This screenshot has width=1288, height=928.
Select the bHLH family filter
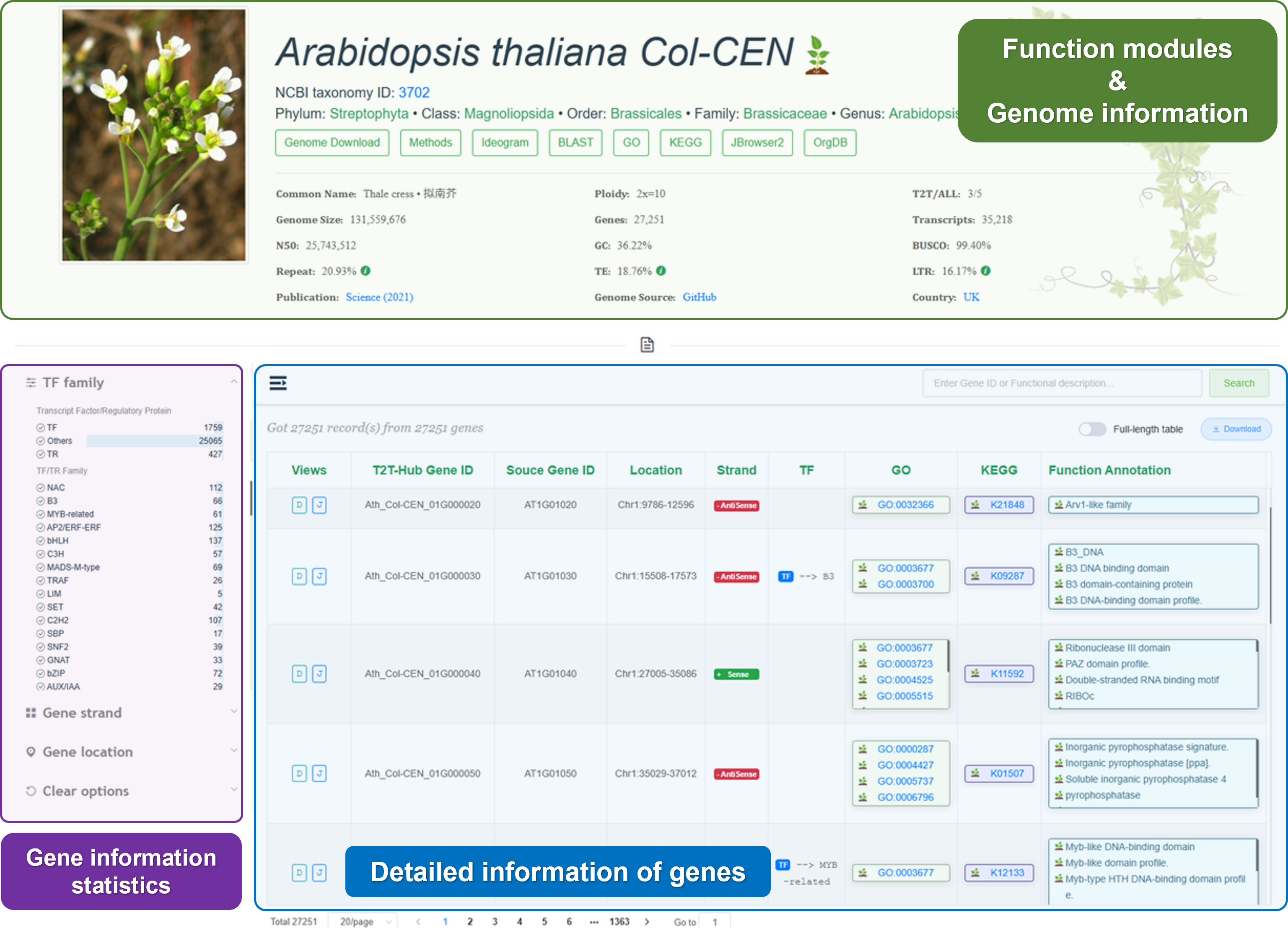tap(57, 540)
